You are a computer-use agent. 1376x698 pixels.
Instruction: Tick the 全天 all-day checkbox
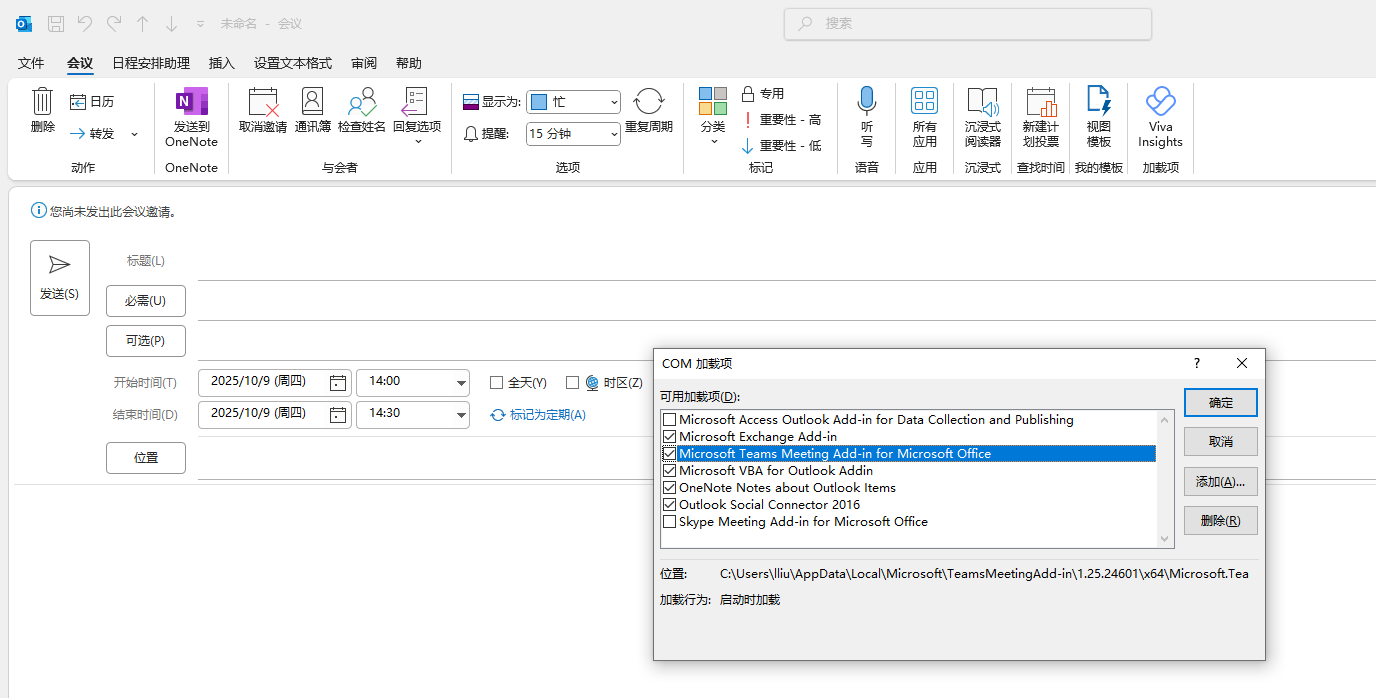click(x=496, y=382)
